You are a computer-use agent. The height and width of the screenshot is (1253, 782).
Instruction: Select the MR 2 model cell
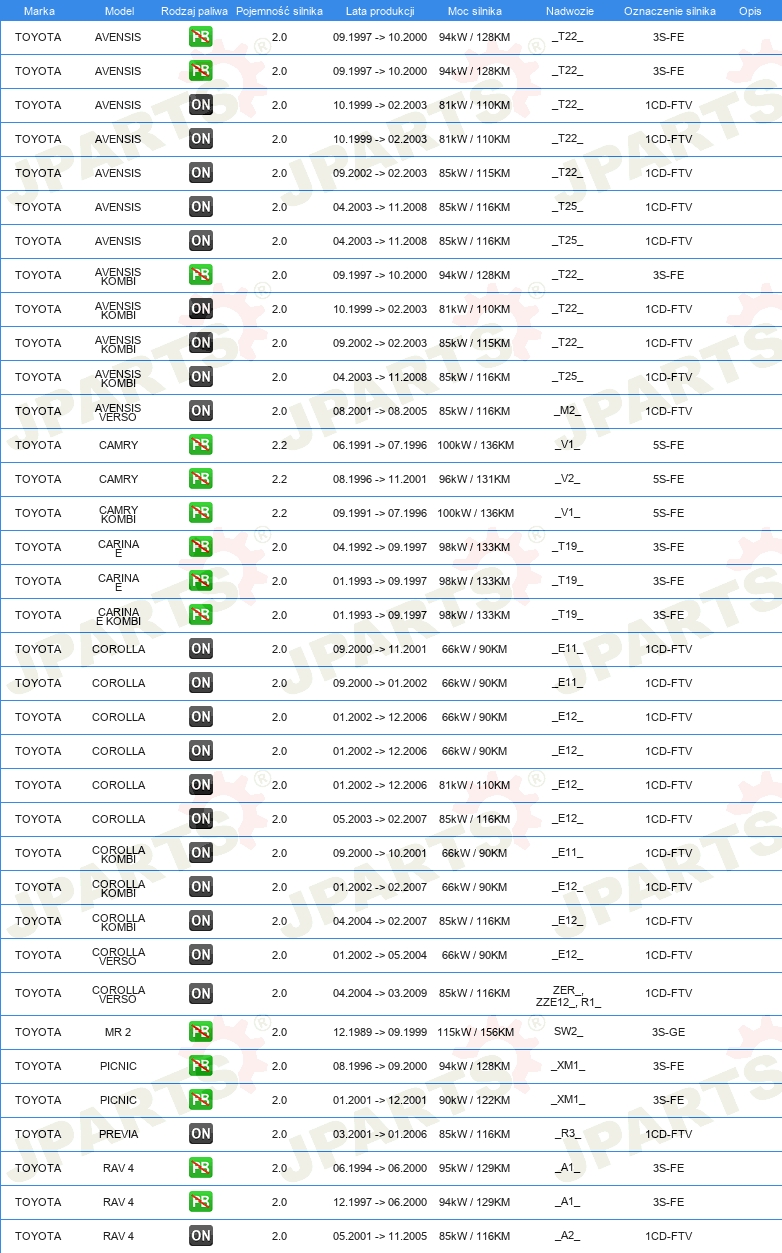(x=118, y=1032)
